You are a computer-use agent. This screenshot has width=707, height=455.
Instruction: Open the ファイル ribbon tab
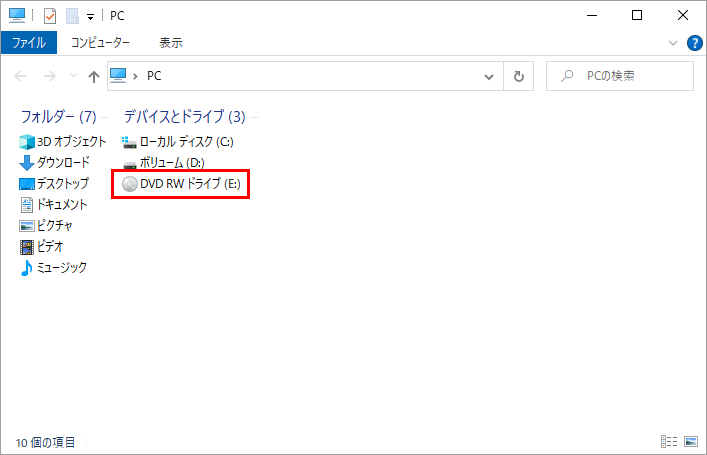(x=29, y=43)
